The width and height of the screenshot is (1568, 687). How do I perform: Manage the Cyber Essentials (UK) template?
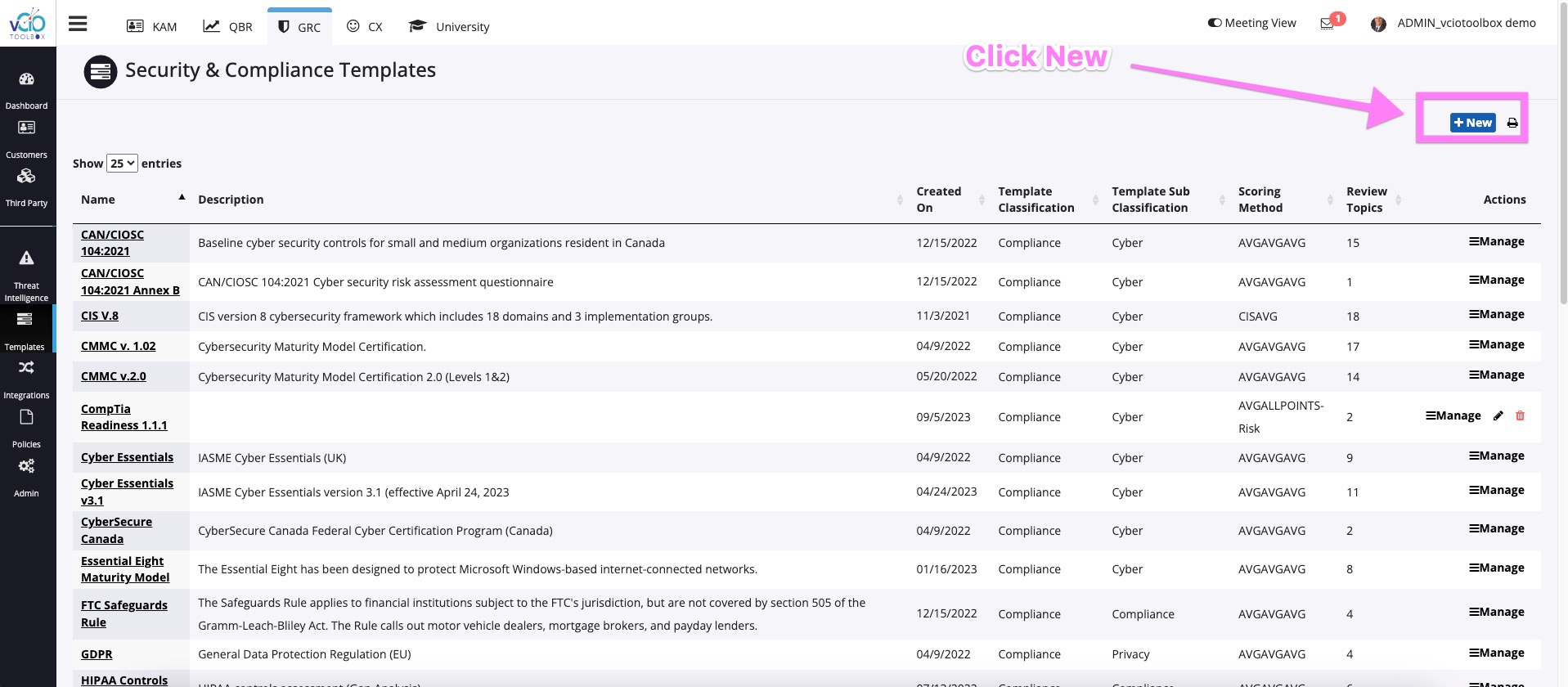click(1497, 456)
